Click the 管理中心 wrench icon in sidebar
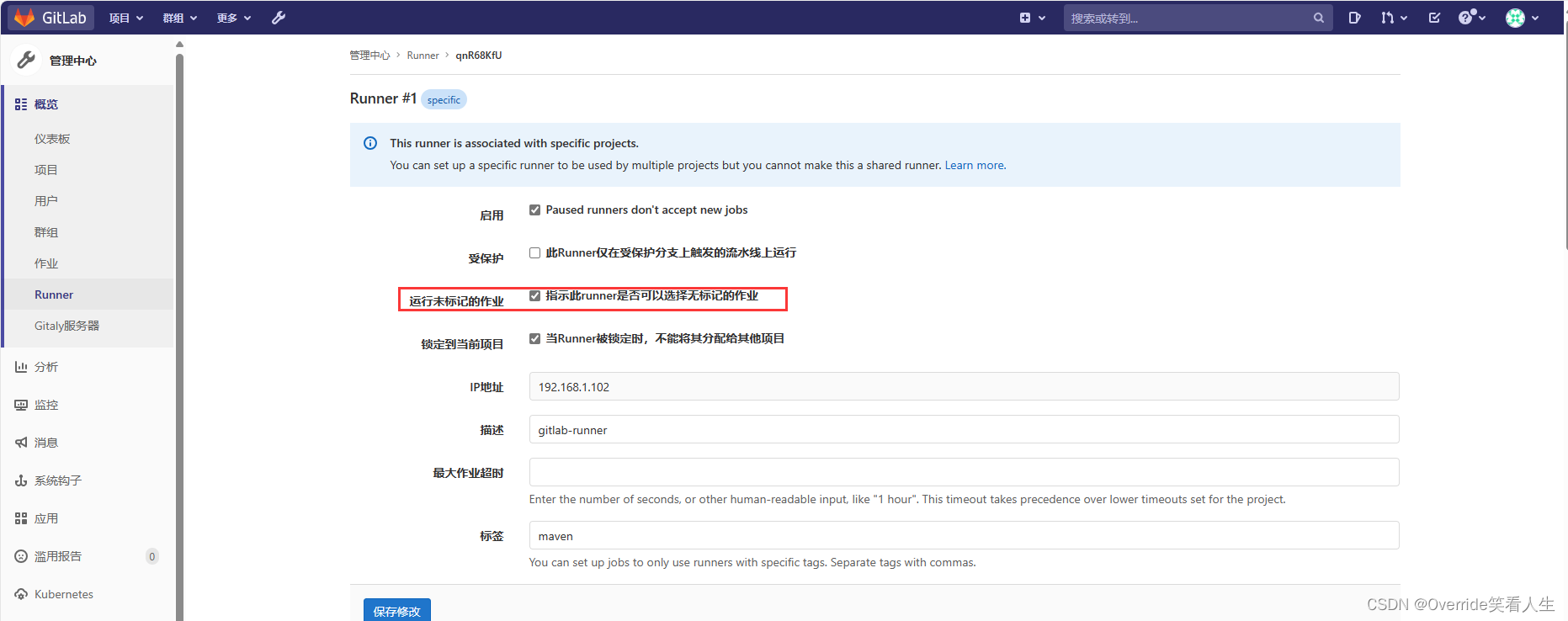Screen dimensions: 1568x621 (x=26, y=60)
